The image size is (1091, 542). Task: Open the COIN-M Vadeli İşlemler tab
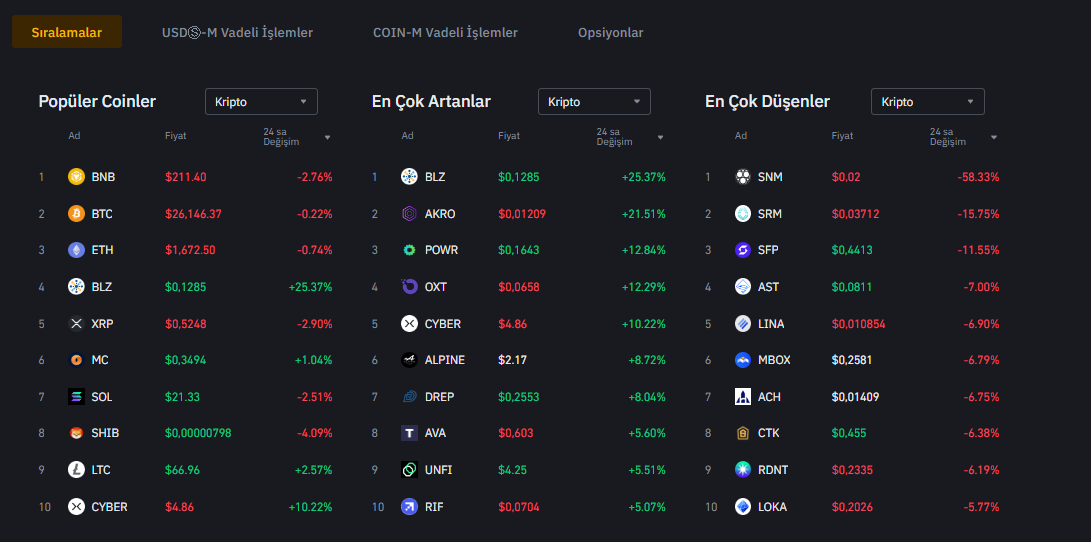click(x=445, y=33)
